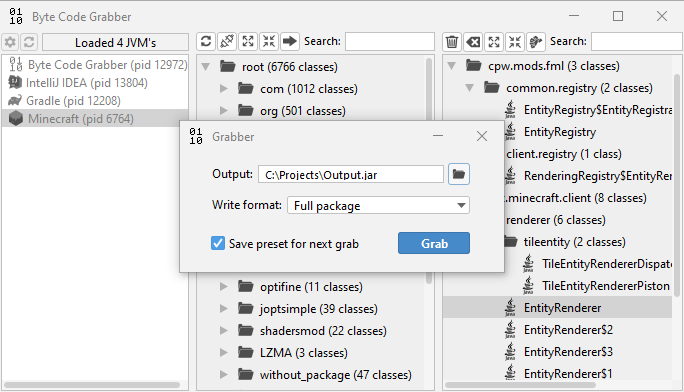Click the backspace clear icon in right toolbar

(473, 41)
